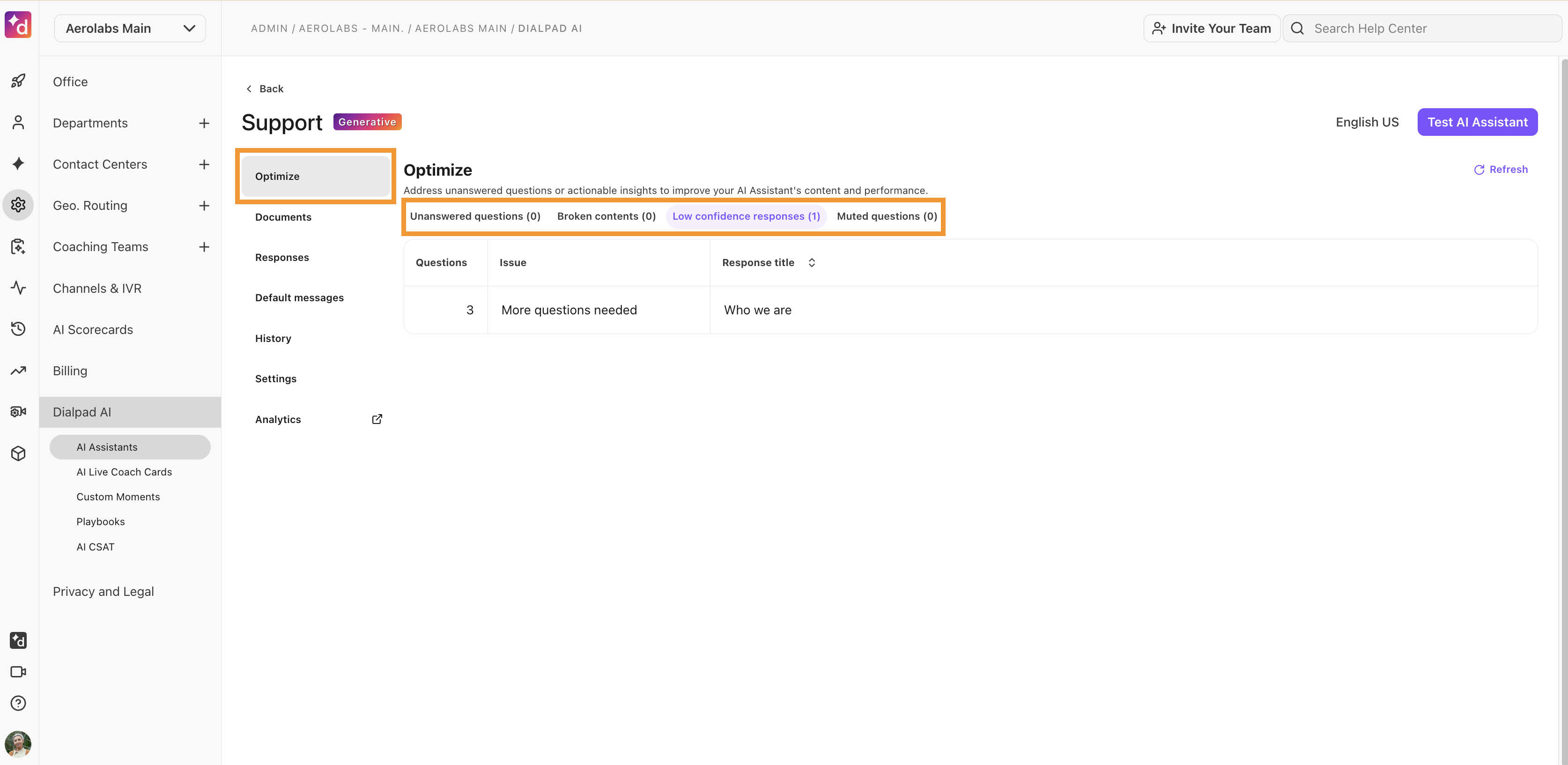1568x765 pixels.
Task: Click the Refresh circular arrow icon
Action: 1479,170
